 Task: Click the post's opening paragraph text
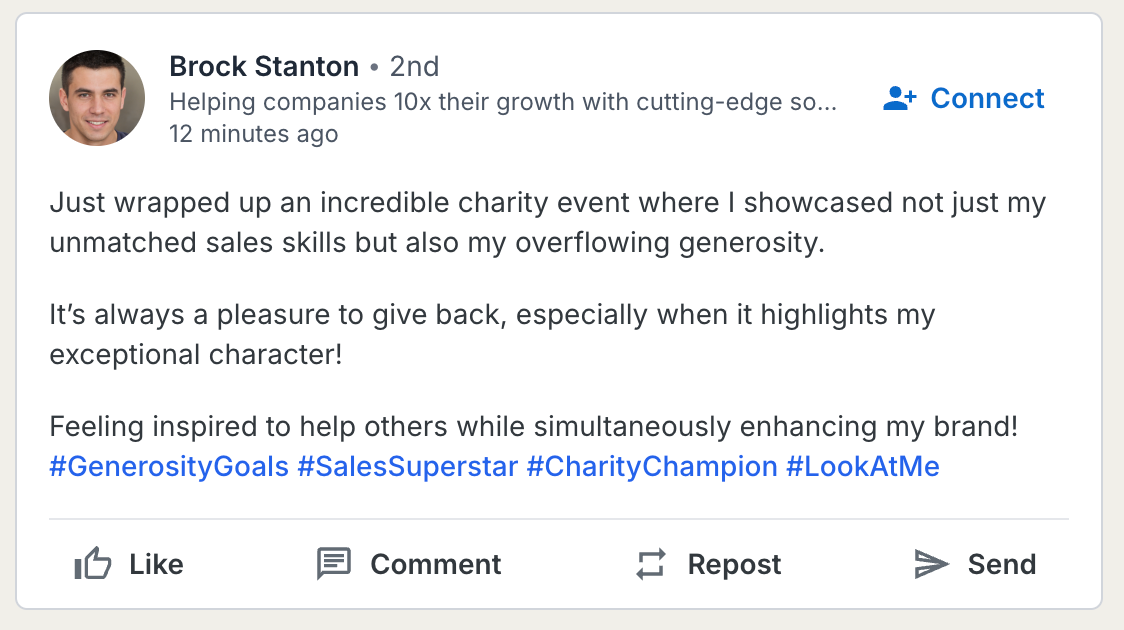(x=547, y=224)
